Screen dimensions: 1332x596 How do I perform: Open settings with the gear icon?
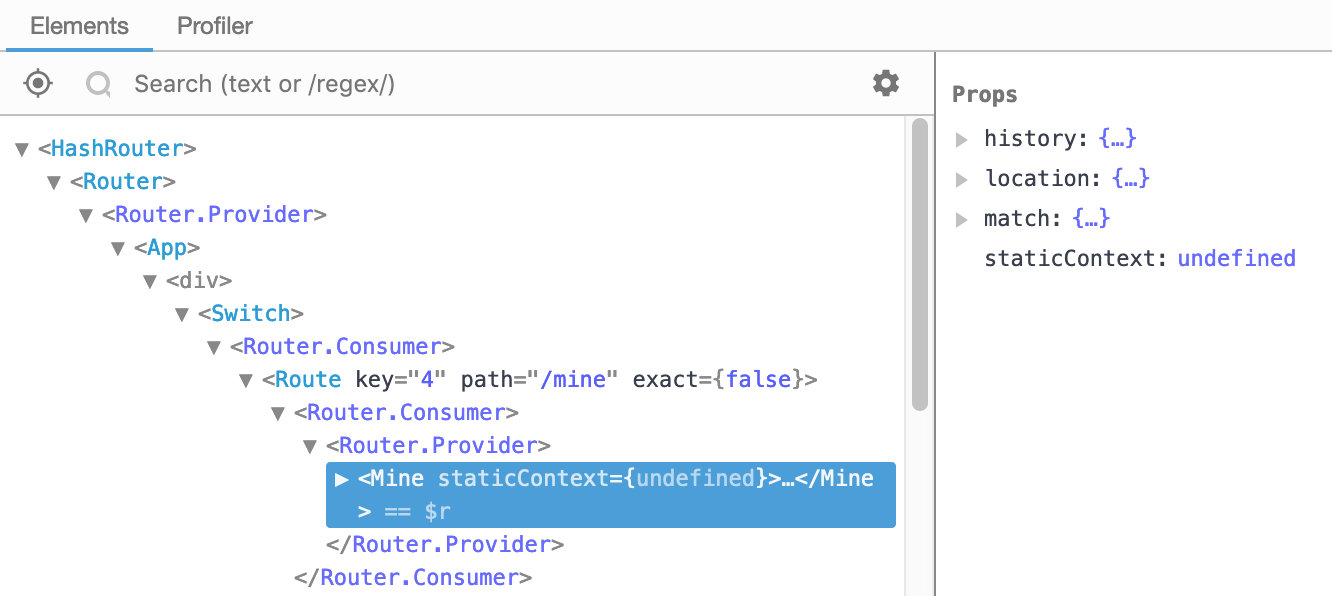886,83
